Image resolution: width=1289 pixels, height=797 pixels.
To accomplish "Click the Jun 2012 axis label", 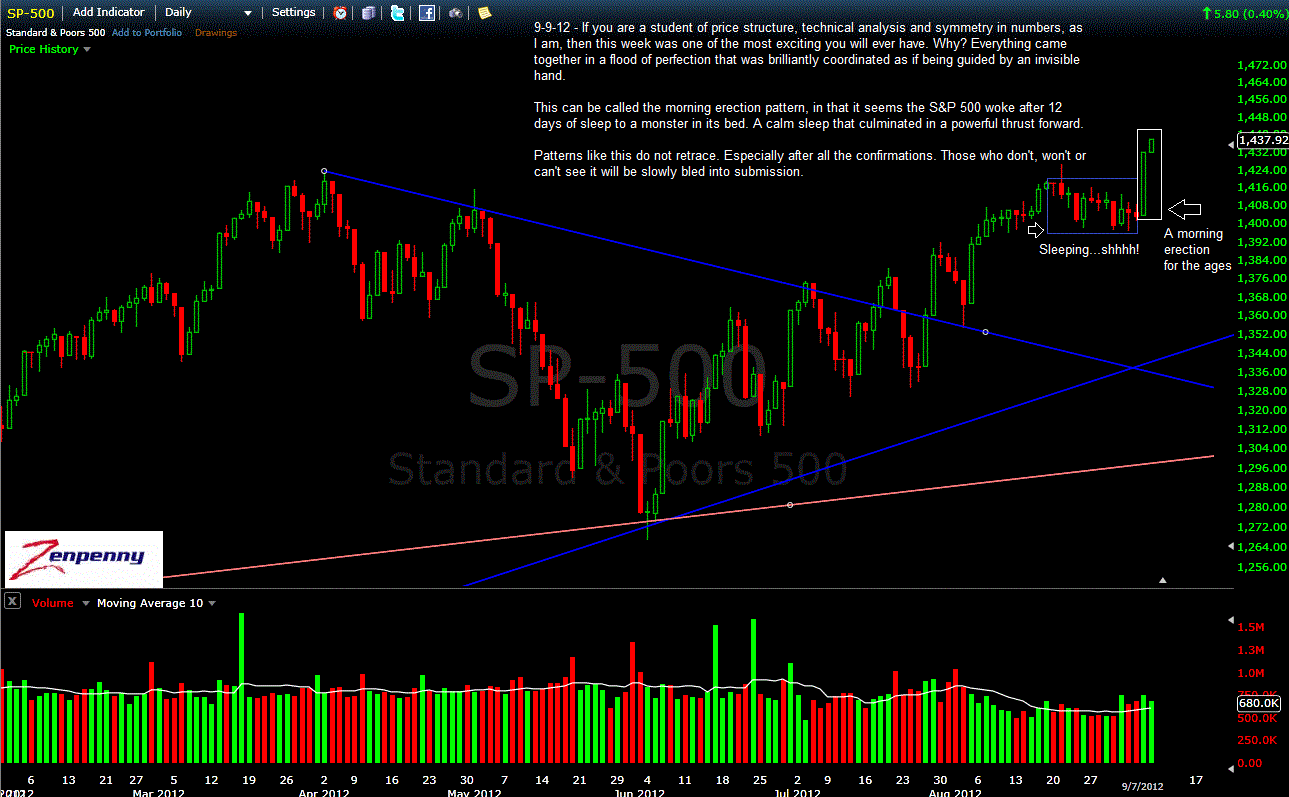I will (638, 792).
